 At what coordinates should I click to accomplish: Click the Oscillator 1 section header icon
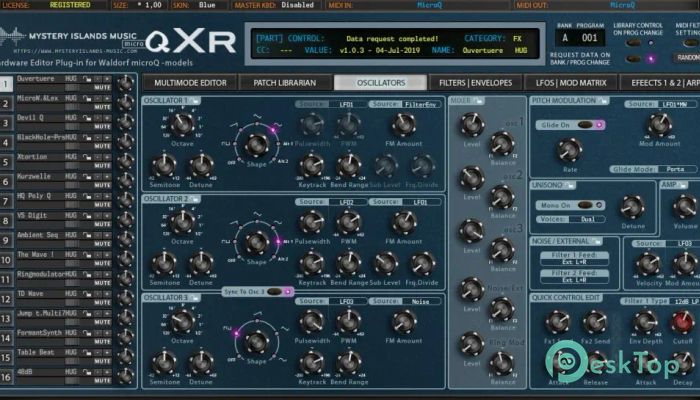tap(196, 101)
